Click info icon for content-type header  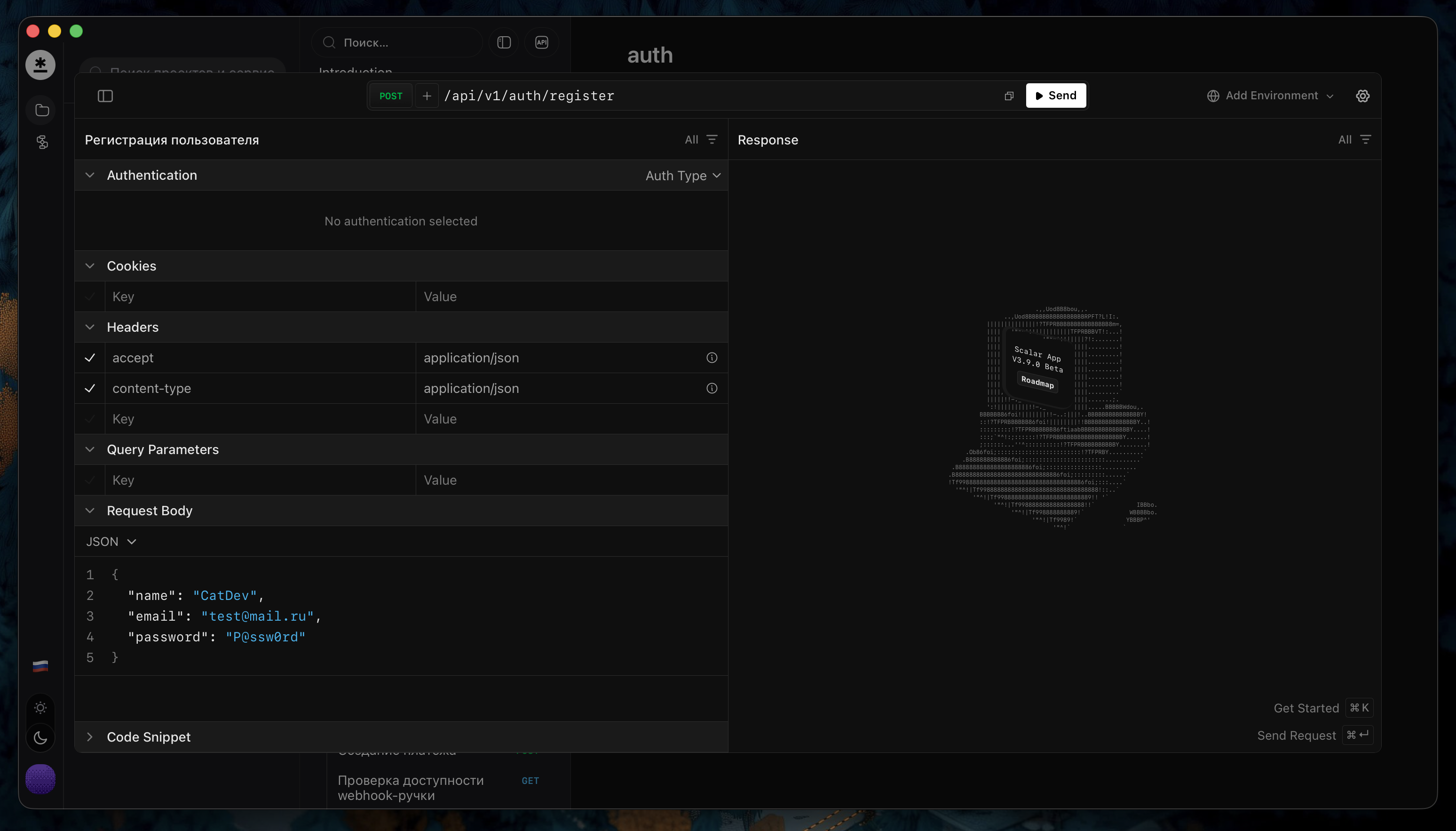click(x=712, y=389)
